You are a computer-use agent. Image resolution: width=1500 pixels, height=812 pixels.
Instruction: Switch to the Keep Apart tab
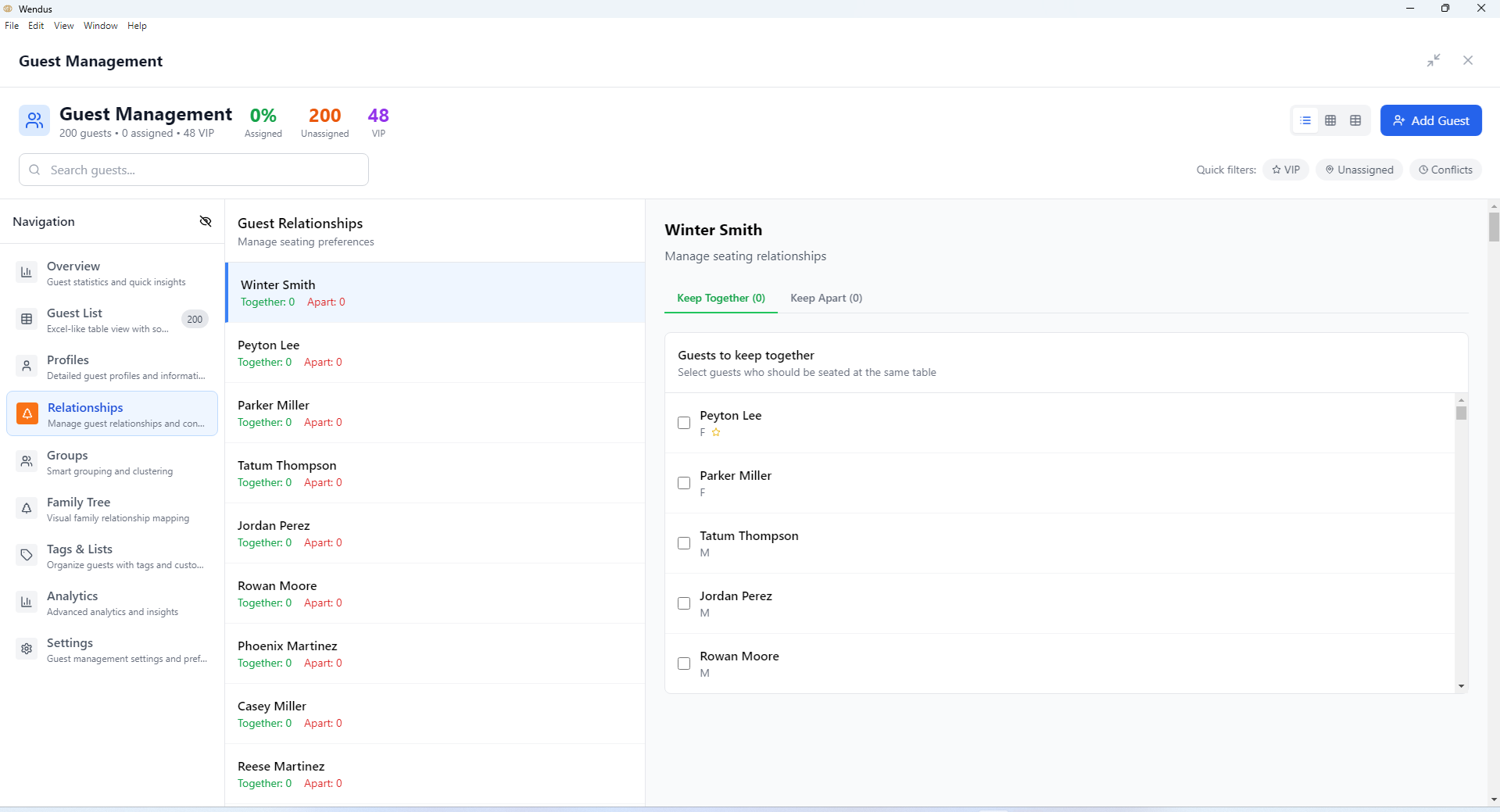click(825, 298)
